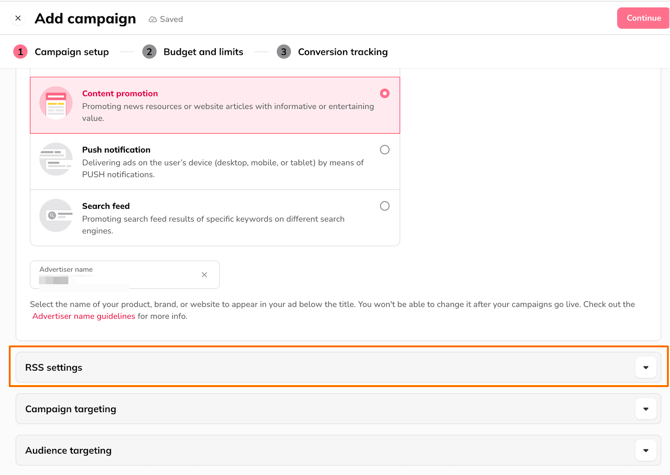This screenshot has width=670, height=475.
Task: Click the Push notification illustration icon
Action: click(56, 160)
